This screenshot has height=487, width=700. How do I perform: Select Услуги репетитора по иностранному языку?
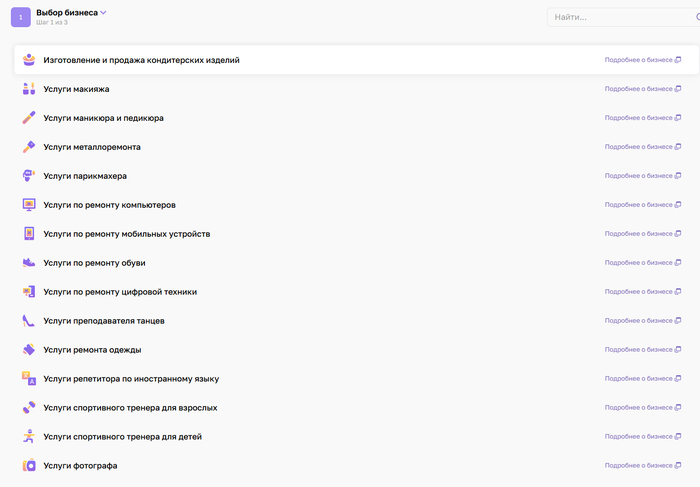[131, 379]
